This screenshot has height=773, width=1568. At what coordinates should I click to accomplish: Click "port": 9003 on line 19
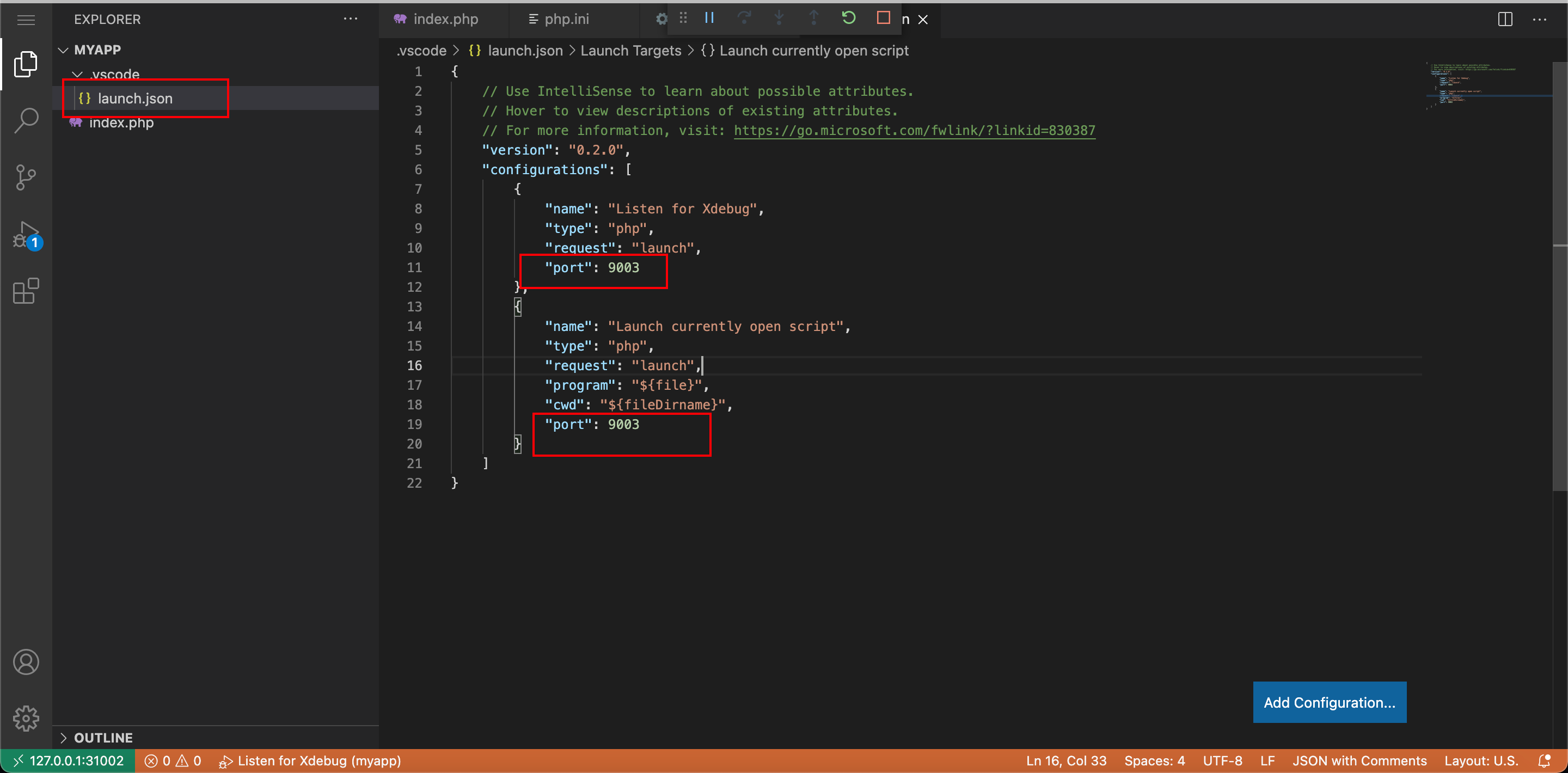tap(592, 425)
